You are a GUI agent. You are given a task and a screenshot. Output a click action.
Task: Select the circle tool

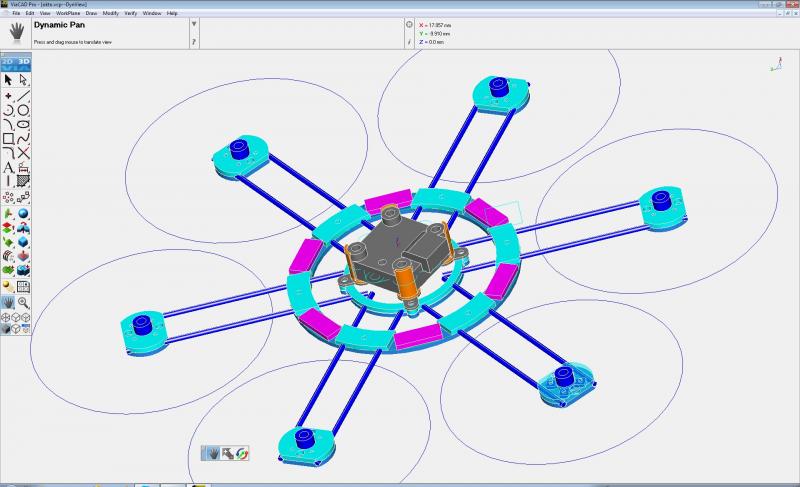coord(23,110)
